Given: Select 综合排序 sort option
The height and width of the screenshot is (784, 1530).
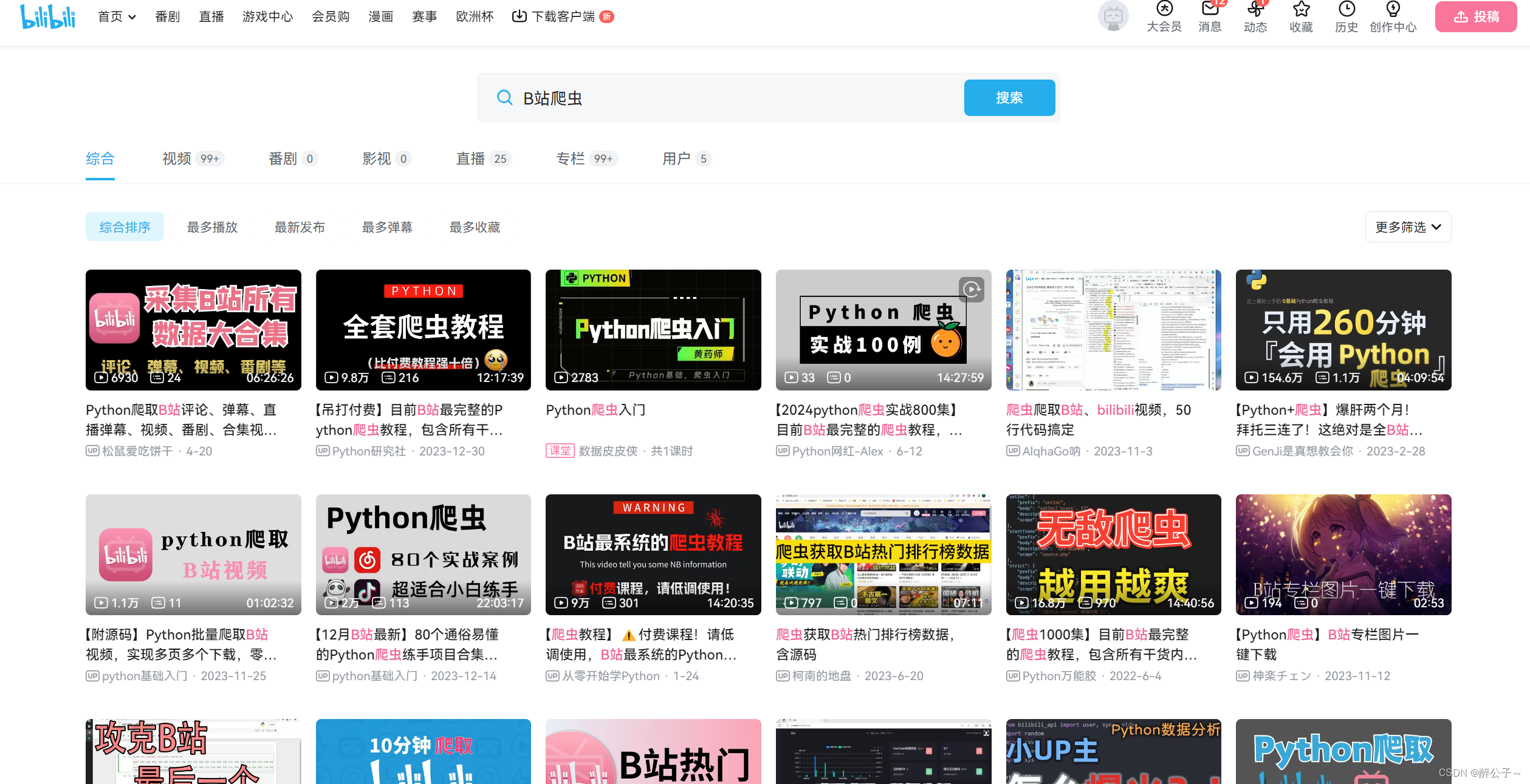Looking at the screenshot, I should pyautogui.click(x=125, y=227).
